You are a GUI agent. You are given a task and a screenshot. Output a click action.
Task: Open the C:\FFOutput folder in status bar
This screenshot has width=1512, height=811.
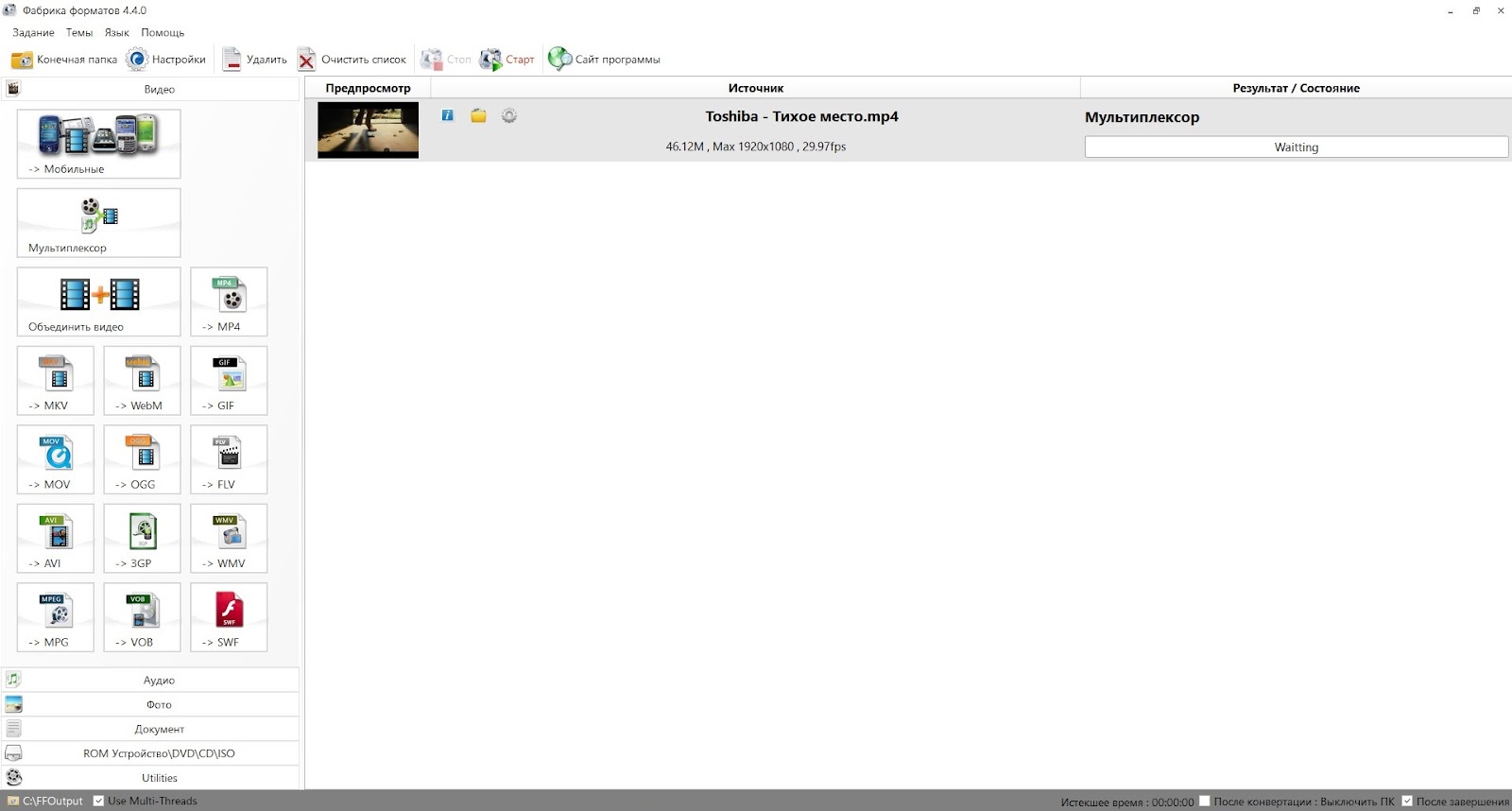tap(46, 801)
